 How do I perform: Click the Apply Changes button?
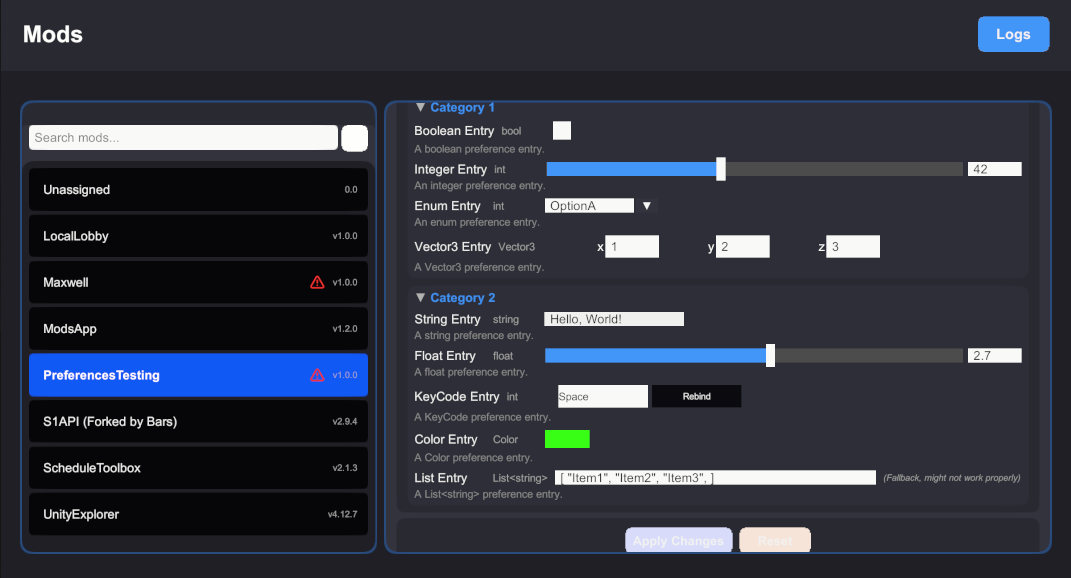coord(678,540)
